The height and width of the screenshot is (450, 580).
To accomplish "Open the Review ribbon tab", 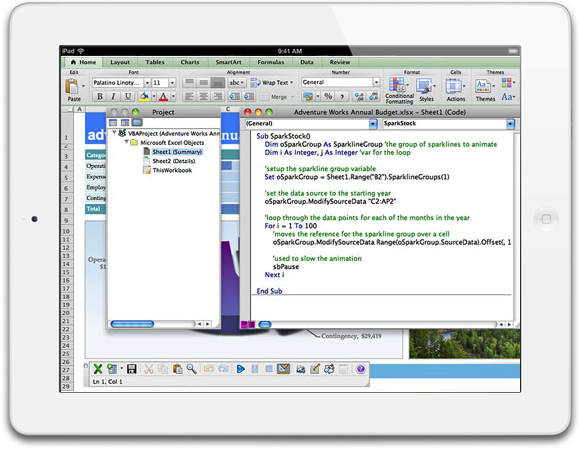I will point(340,62).
